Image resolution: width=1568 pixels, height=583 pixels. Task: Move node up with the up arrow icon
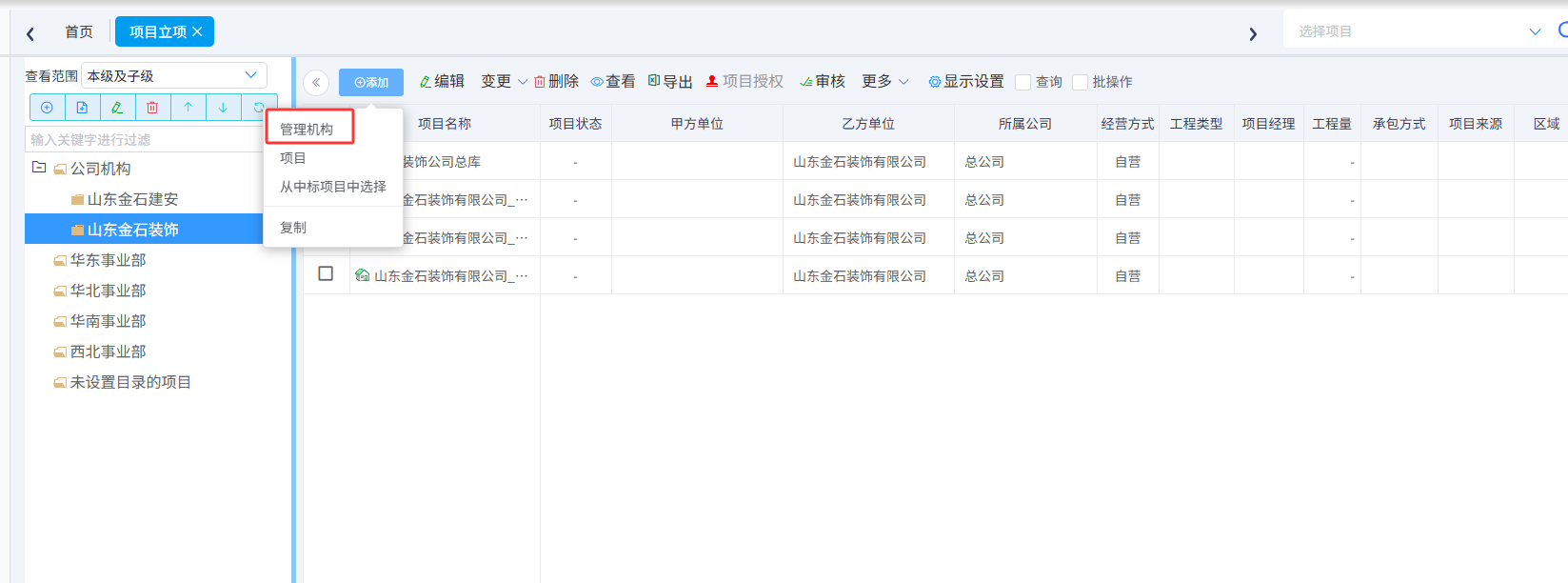pyautogui.click(x=188, y=108)
